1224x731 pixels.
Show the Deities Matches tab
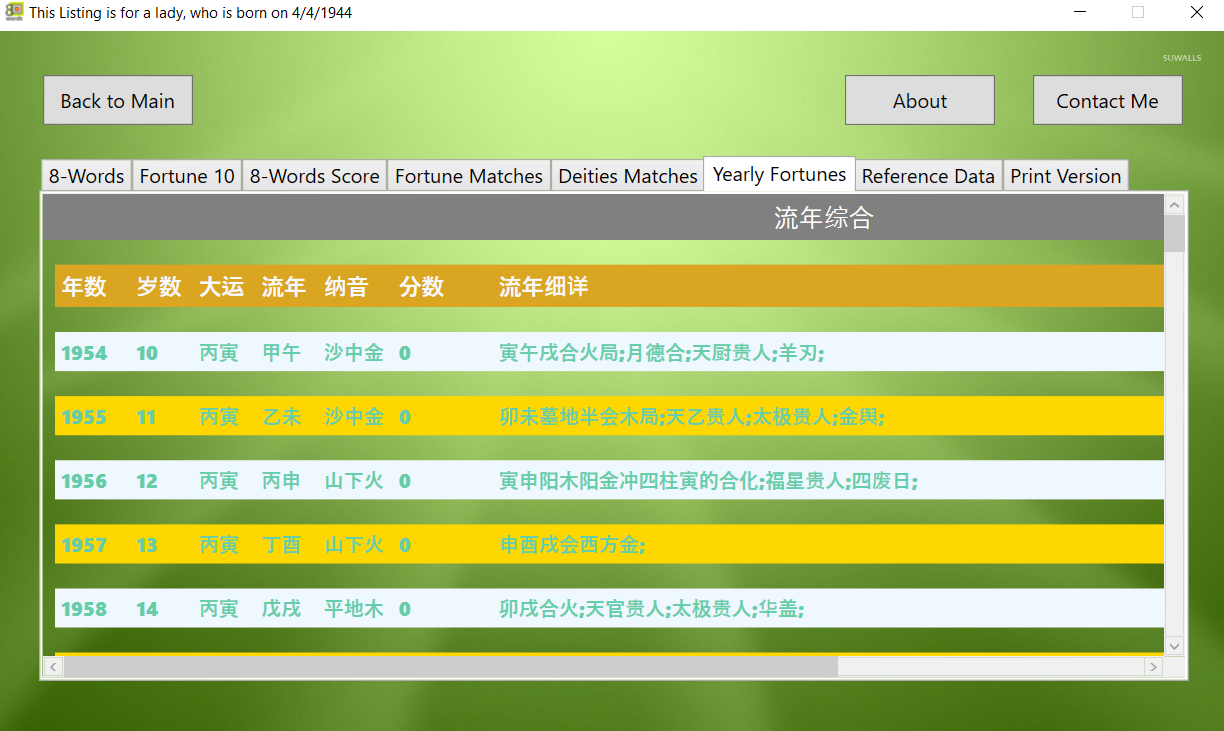[x=627, y=176]
